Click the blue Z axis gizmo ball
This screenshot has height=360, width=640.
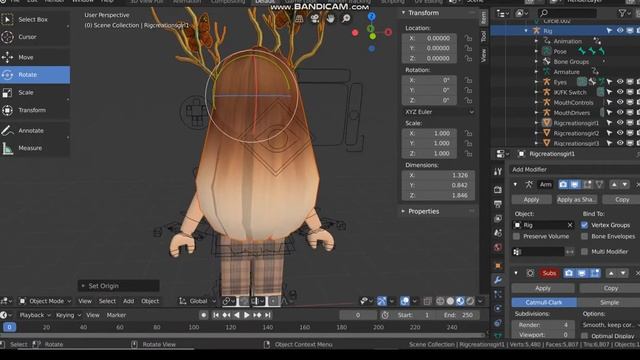371,17
